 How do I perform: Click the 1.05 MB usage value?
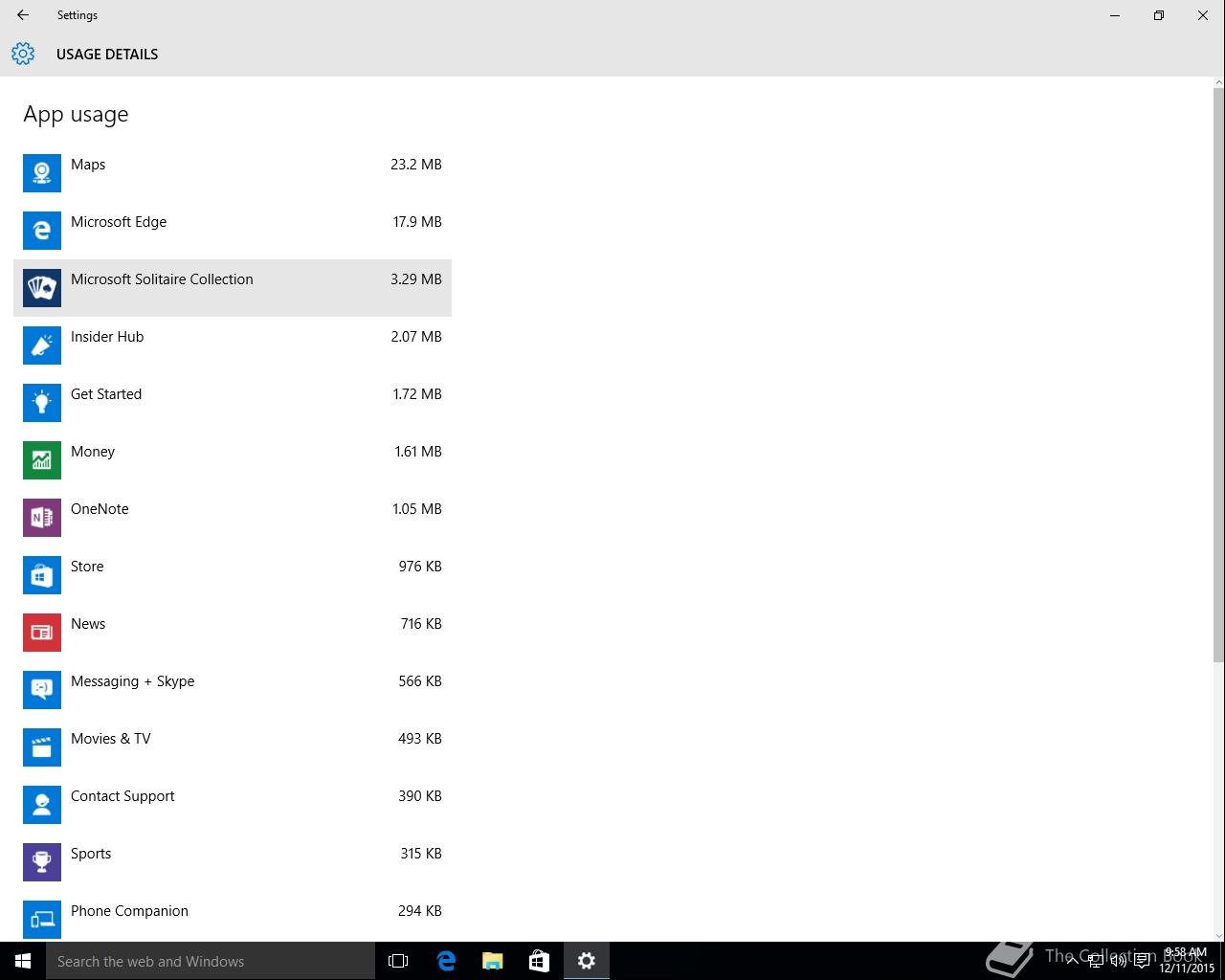pos(417,509)
